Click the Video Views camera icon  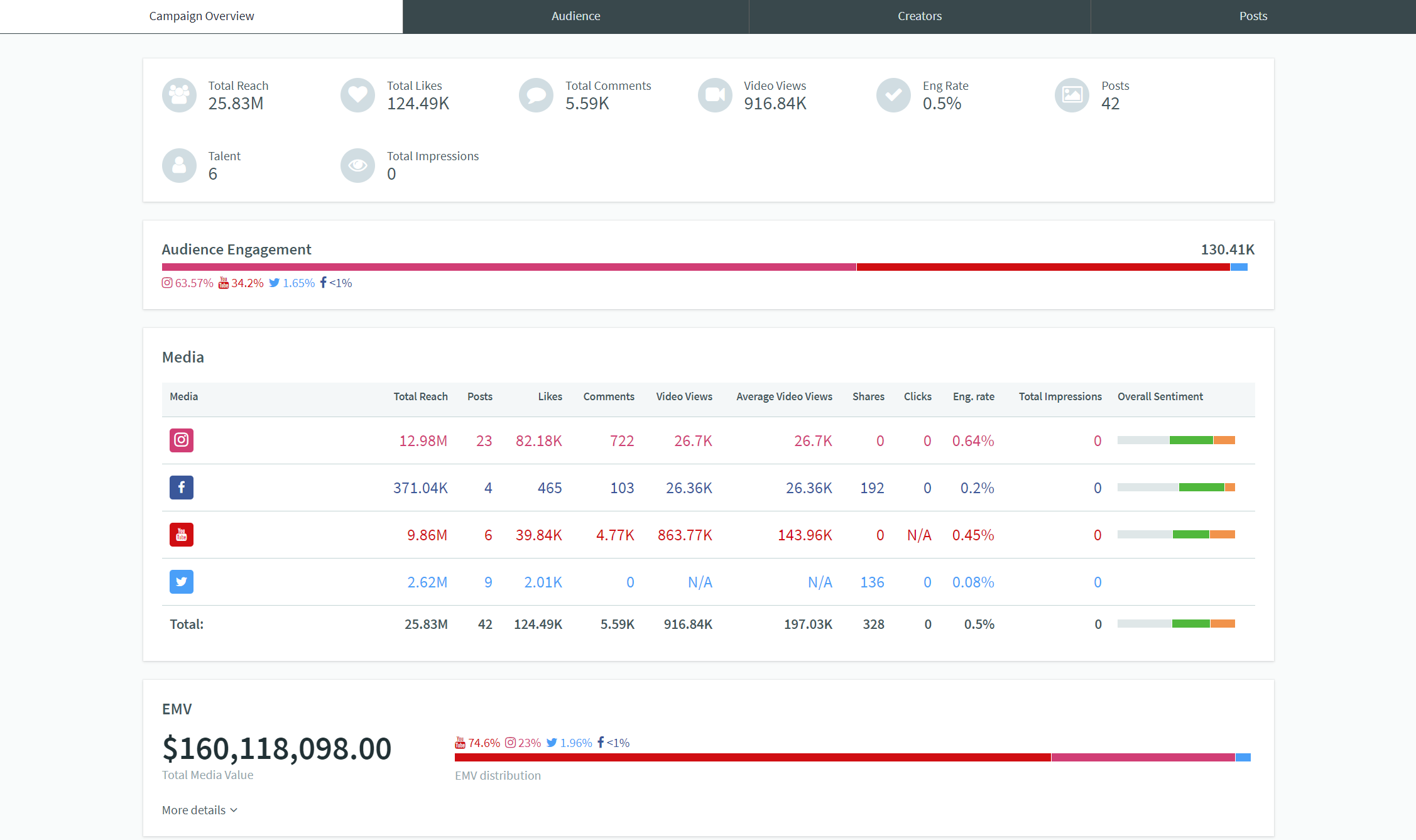(715, 95)
